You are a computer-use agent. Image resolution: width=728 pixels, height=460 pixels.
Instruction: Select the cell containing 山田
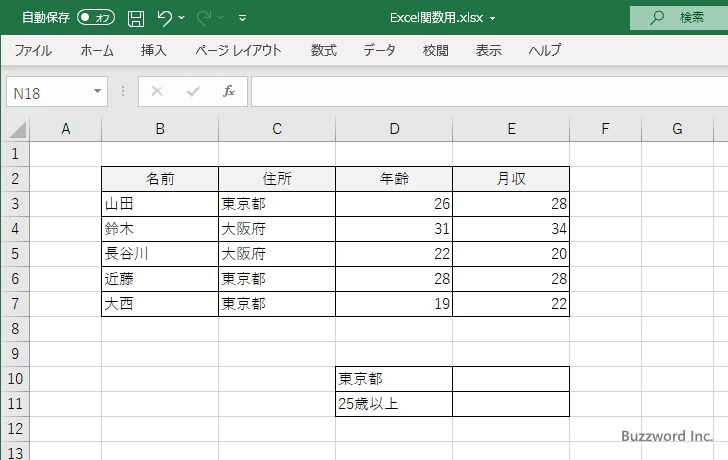[160, 204]
